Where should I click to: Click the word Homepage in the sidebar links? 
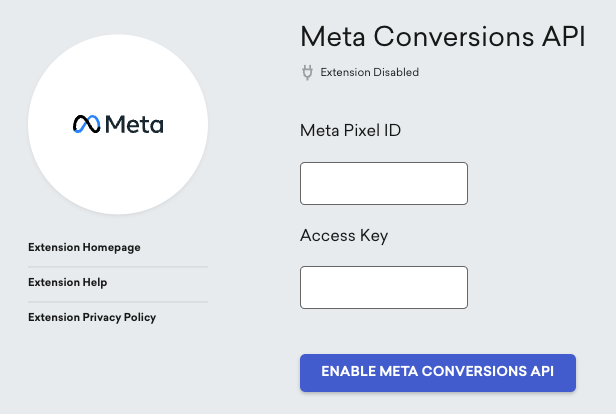point(113,247)
